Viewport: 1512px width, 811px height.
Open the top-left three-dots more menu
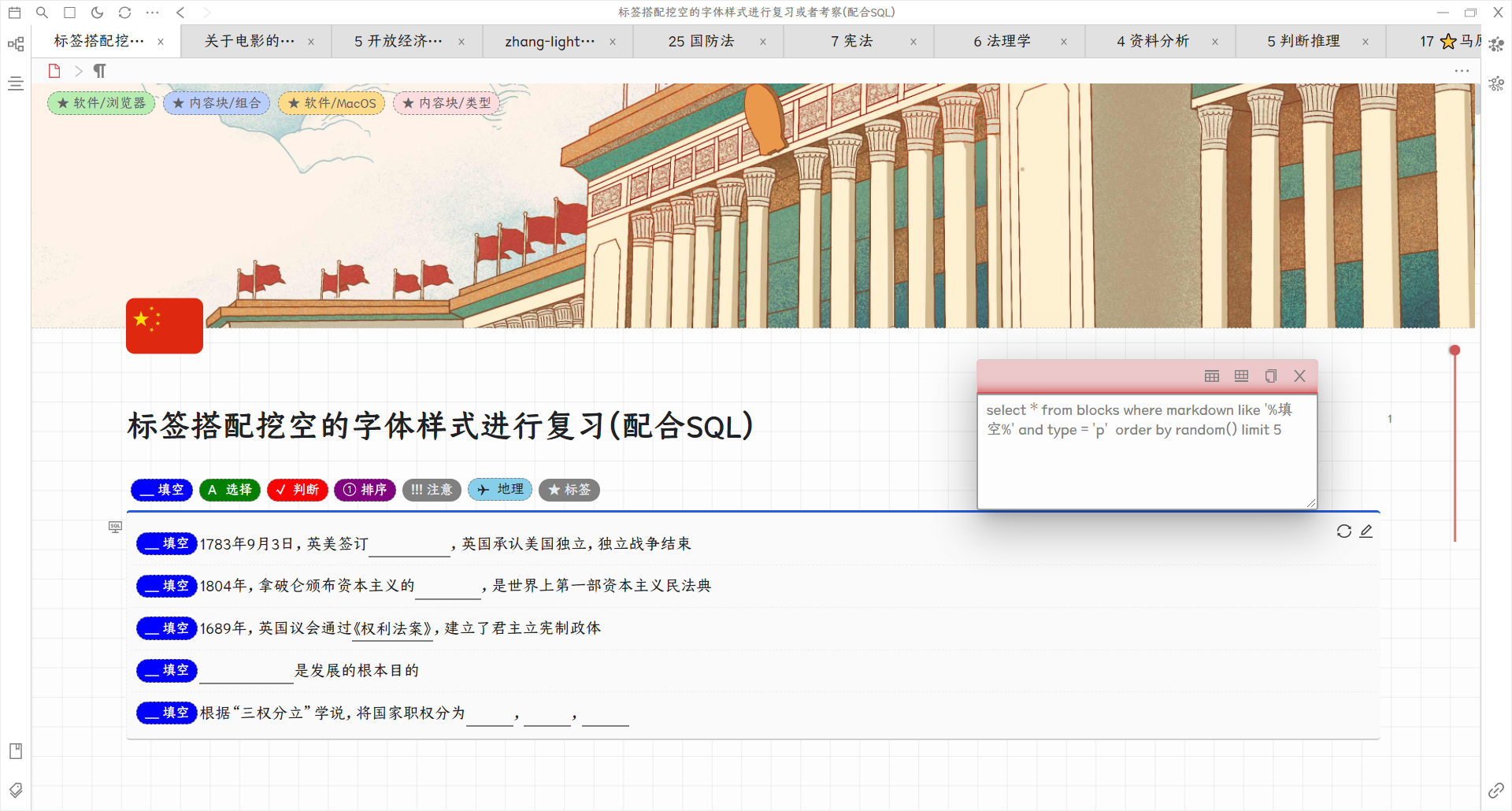click(x=153, y=13)
